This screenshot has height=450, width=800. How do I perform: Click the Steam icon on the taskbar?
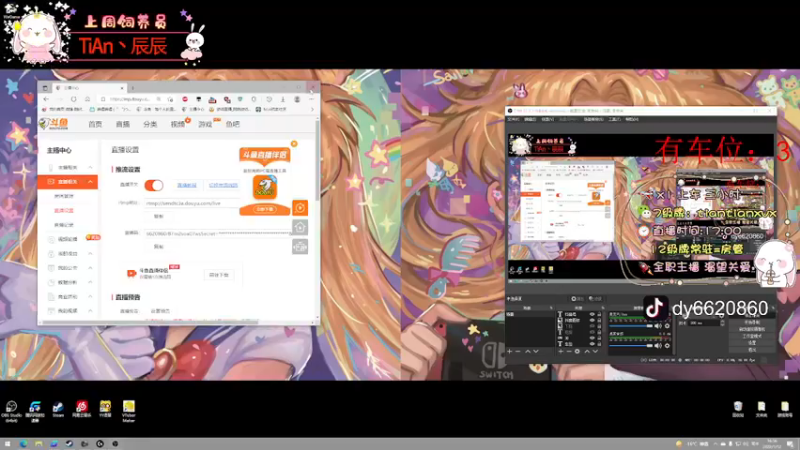point(69,444)
